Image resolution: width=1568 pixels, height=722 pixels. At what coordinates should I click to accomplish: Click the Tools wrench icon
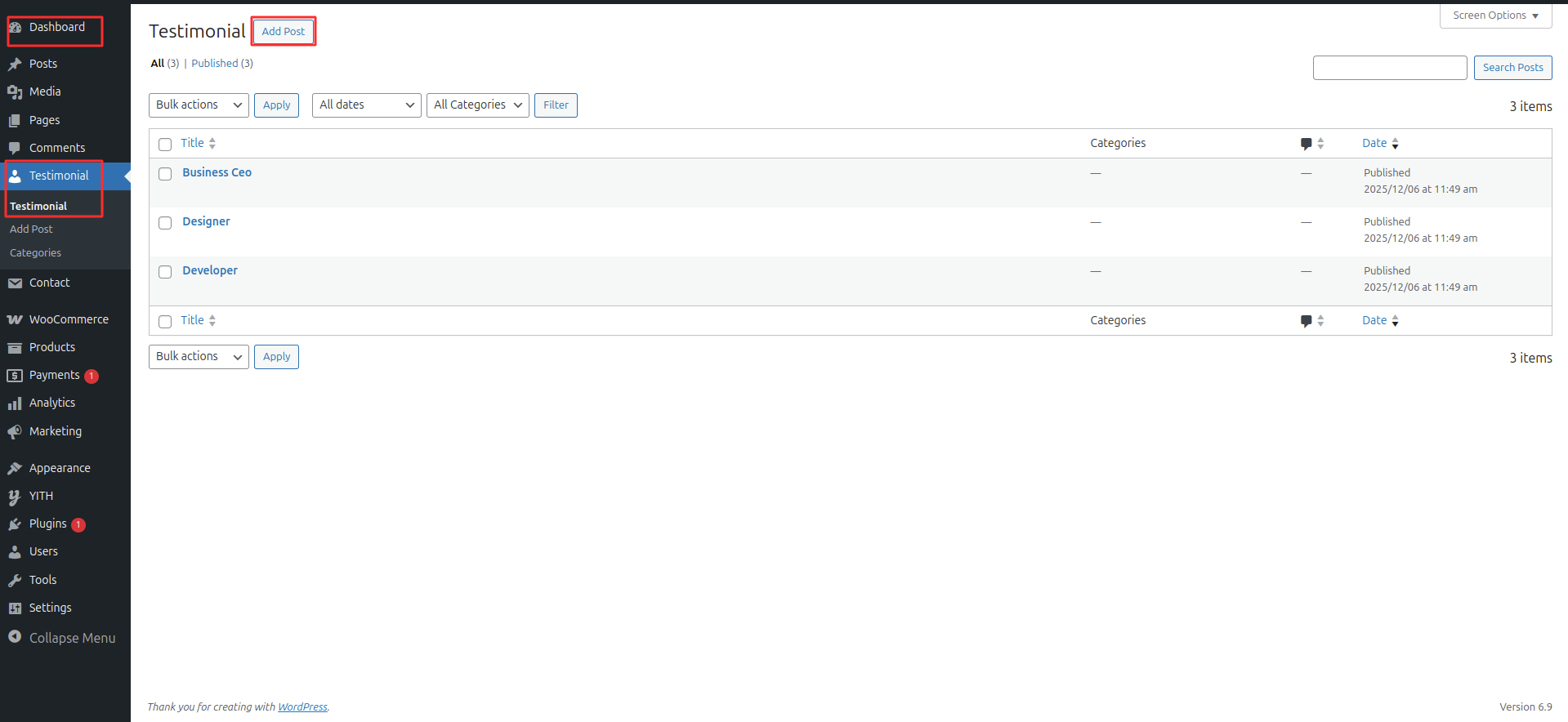(15, 581)
